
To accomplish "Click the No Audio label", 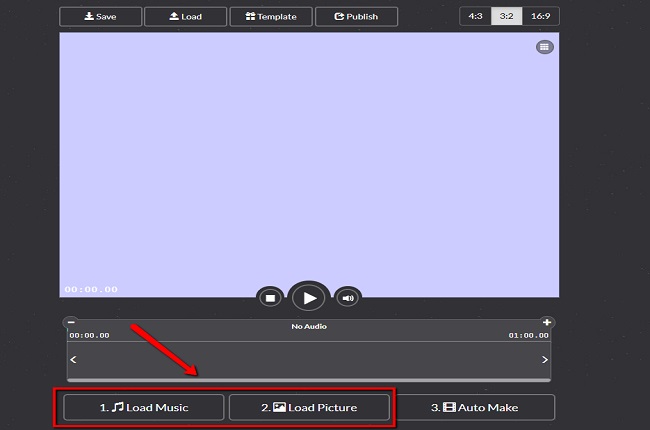I will click(x=309, y=326).
